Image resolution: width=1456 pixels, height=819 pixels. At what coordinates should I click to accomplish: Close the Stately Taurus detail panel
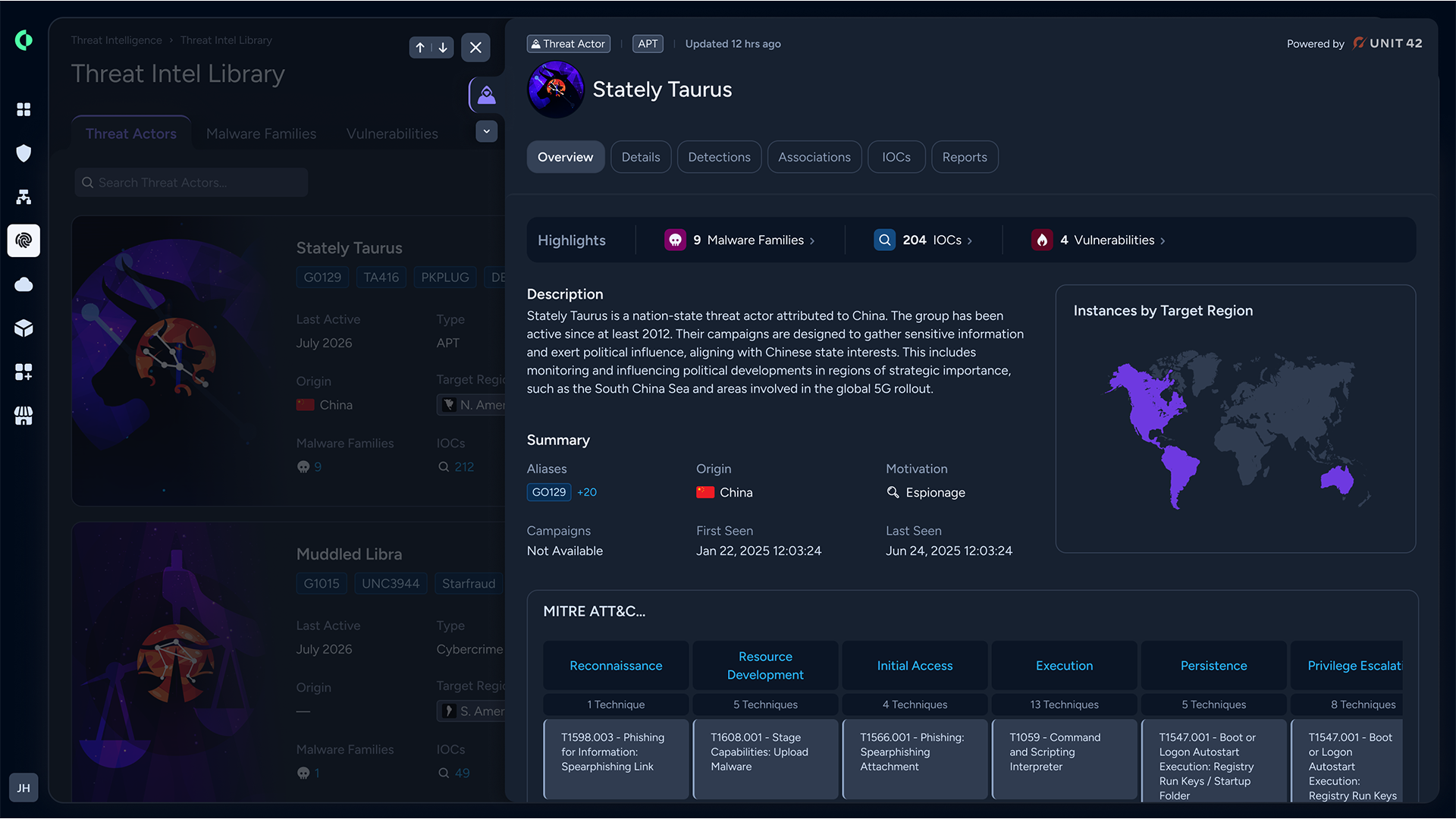point(475,47)
